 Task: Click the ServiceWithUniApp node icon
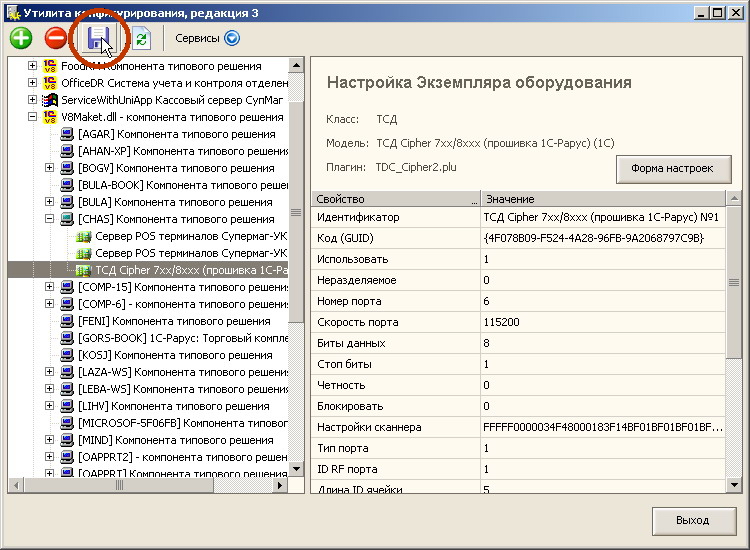[50, 100]
